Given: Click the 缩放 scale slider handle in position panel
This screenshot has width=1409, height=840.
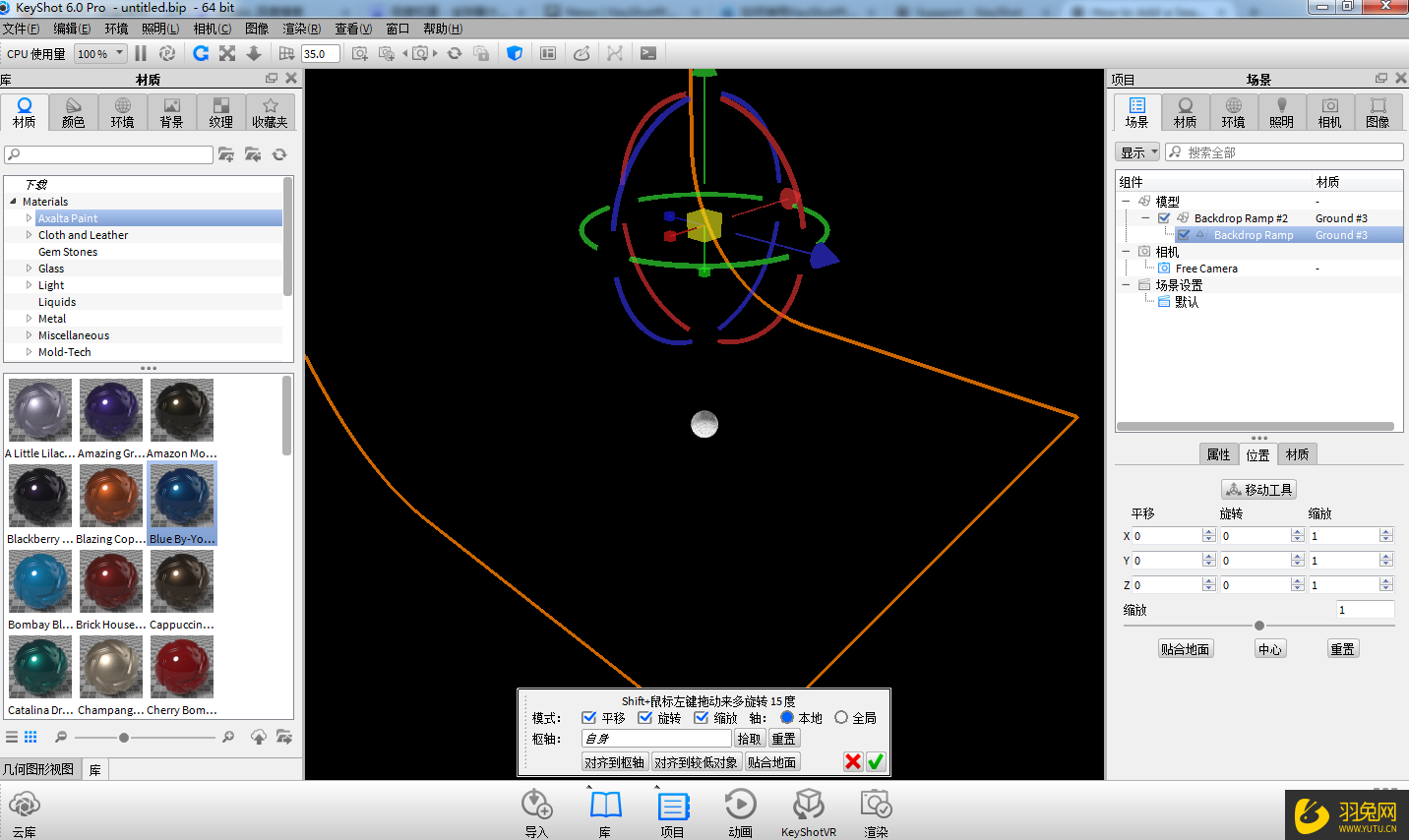Looking at the screenshot, I should point(1259,626).
